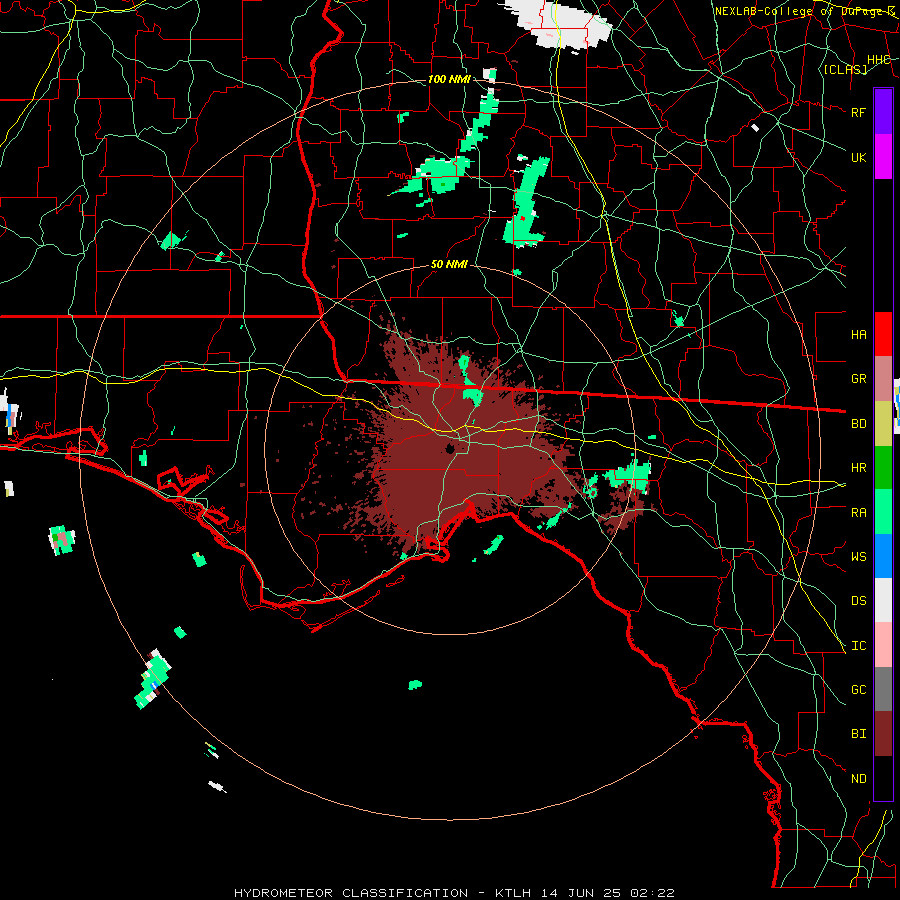Image resolution: width=900 pixels, height=900 pixels.
Task: Click the HR dark green legend swatch
Action: (x=883, y=467)
